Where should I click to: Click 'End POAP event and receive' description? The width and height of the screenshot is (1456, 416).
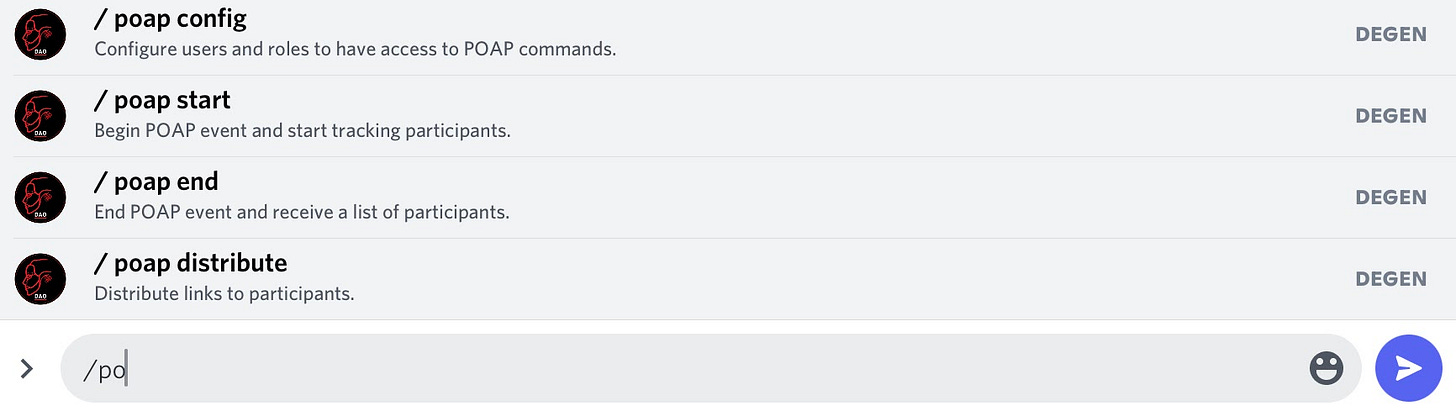click(301, 212)
